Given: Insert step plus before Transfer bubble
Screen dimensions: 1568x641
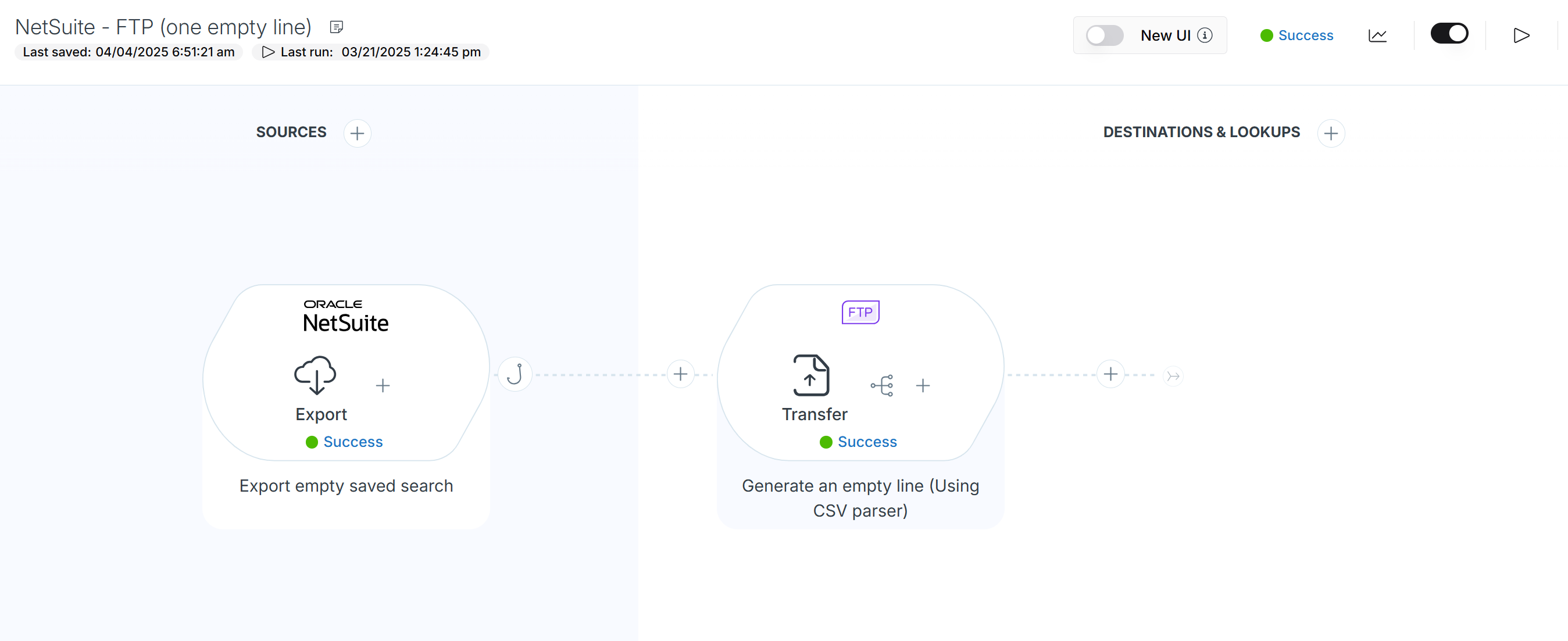Looking at the screenshot, I should [681, 374].
